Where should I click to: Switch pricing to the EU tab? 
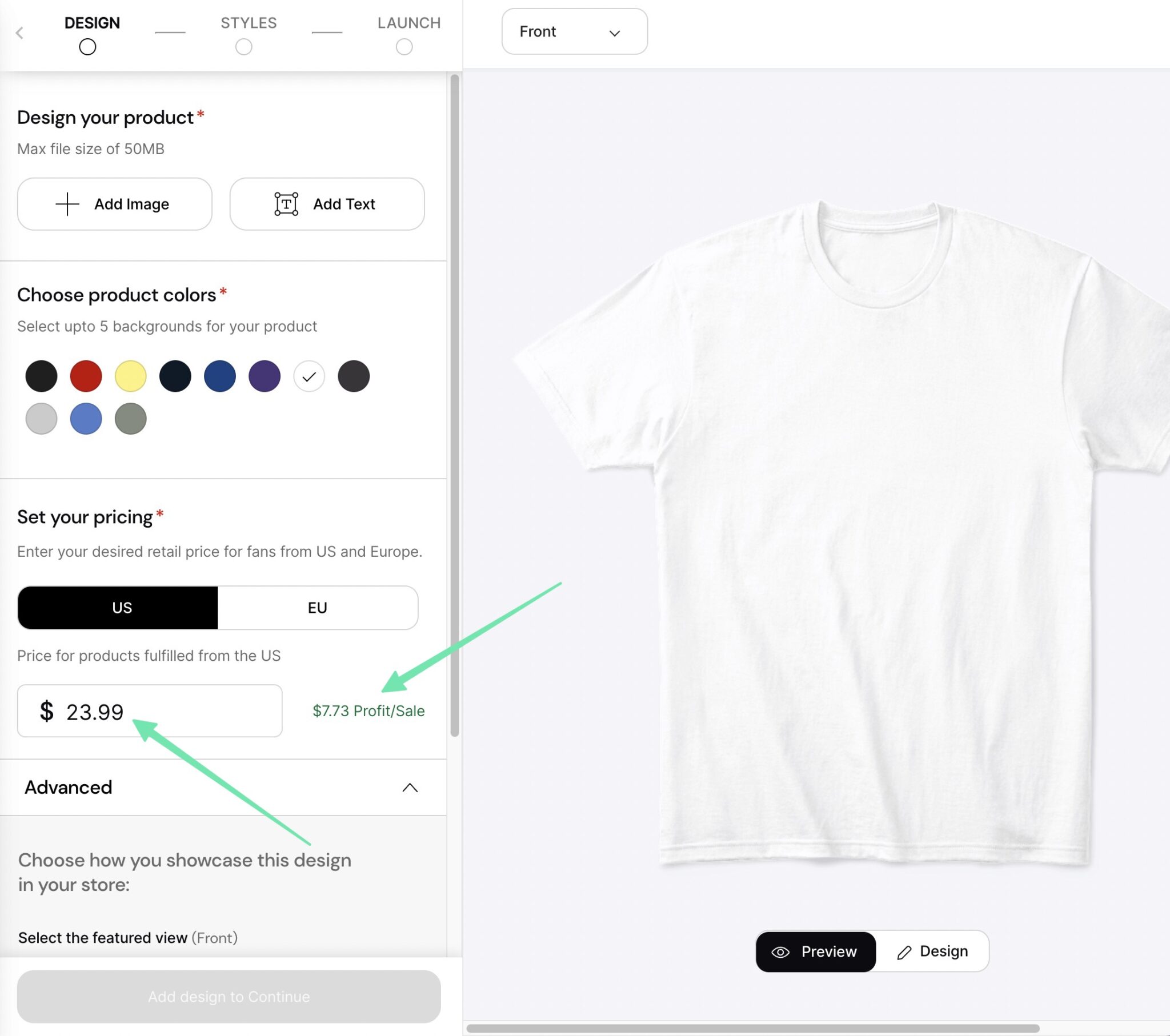pyautogui.click(x=317, y=608)
